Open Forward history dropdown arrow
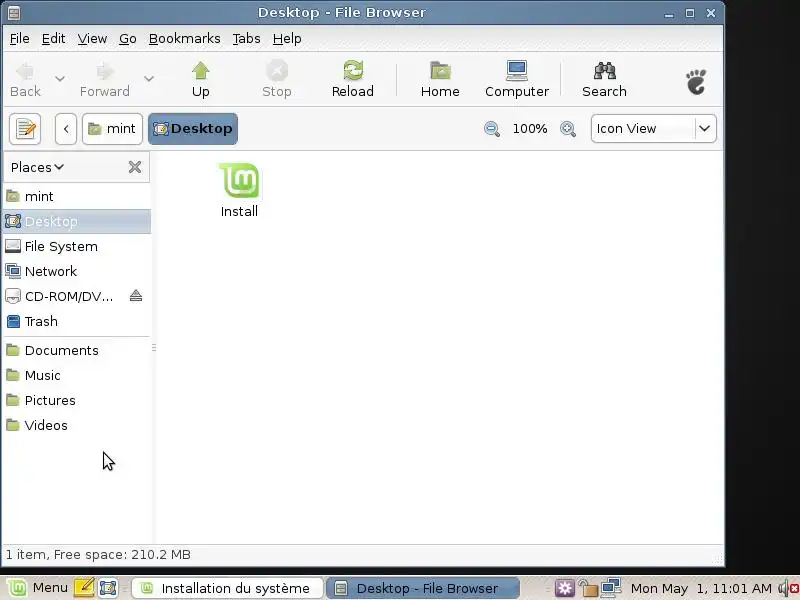The height and width of the screenshot is (600, 800). point(148,79)
